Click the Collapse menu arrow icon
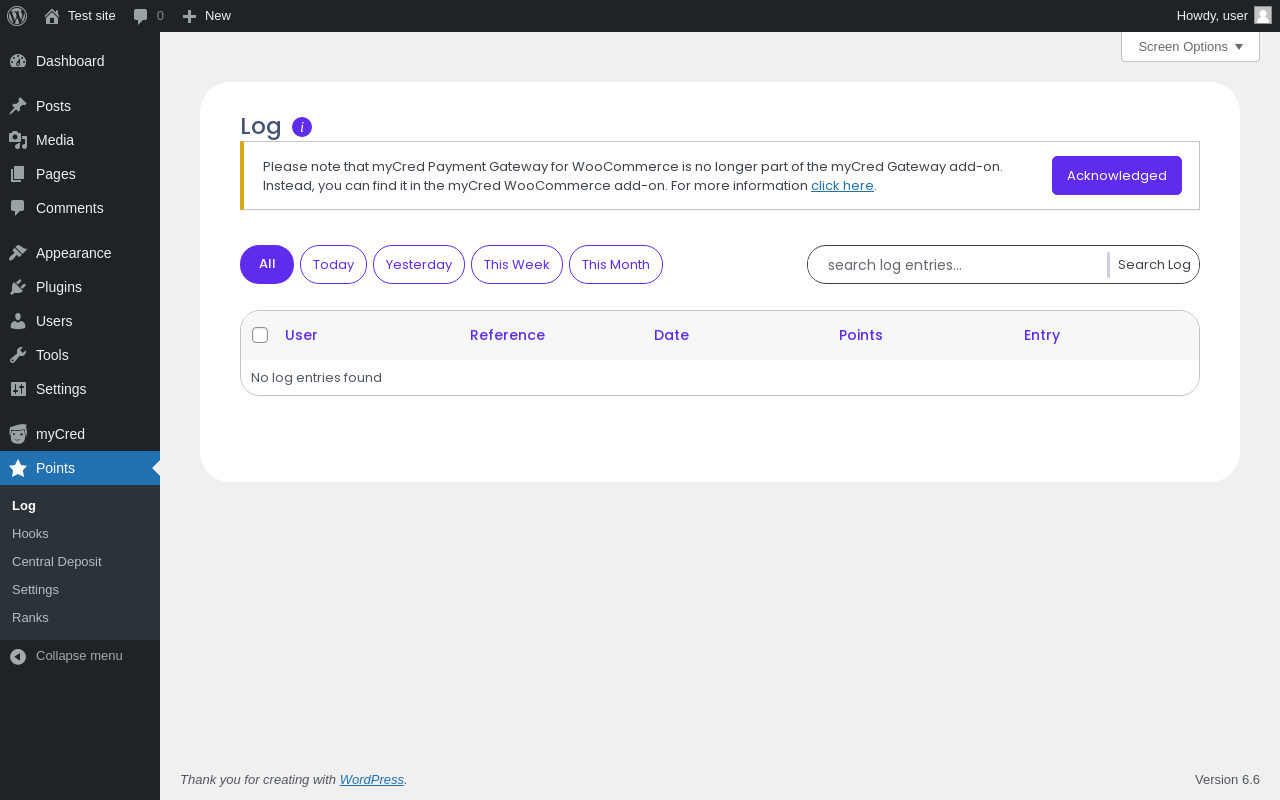This screenshot has height=800, width=1280. [x=18, y=656]
